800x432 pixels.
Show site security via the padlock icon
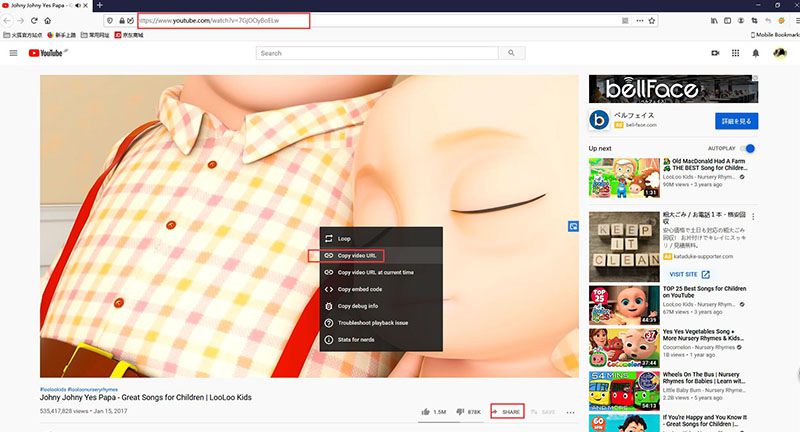click(122, 21)
